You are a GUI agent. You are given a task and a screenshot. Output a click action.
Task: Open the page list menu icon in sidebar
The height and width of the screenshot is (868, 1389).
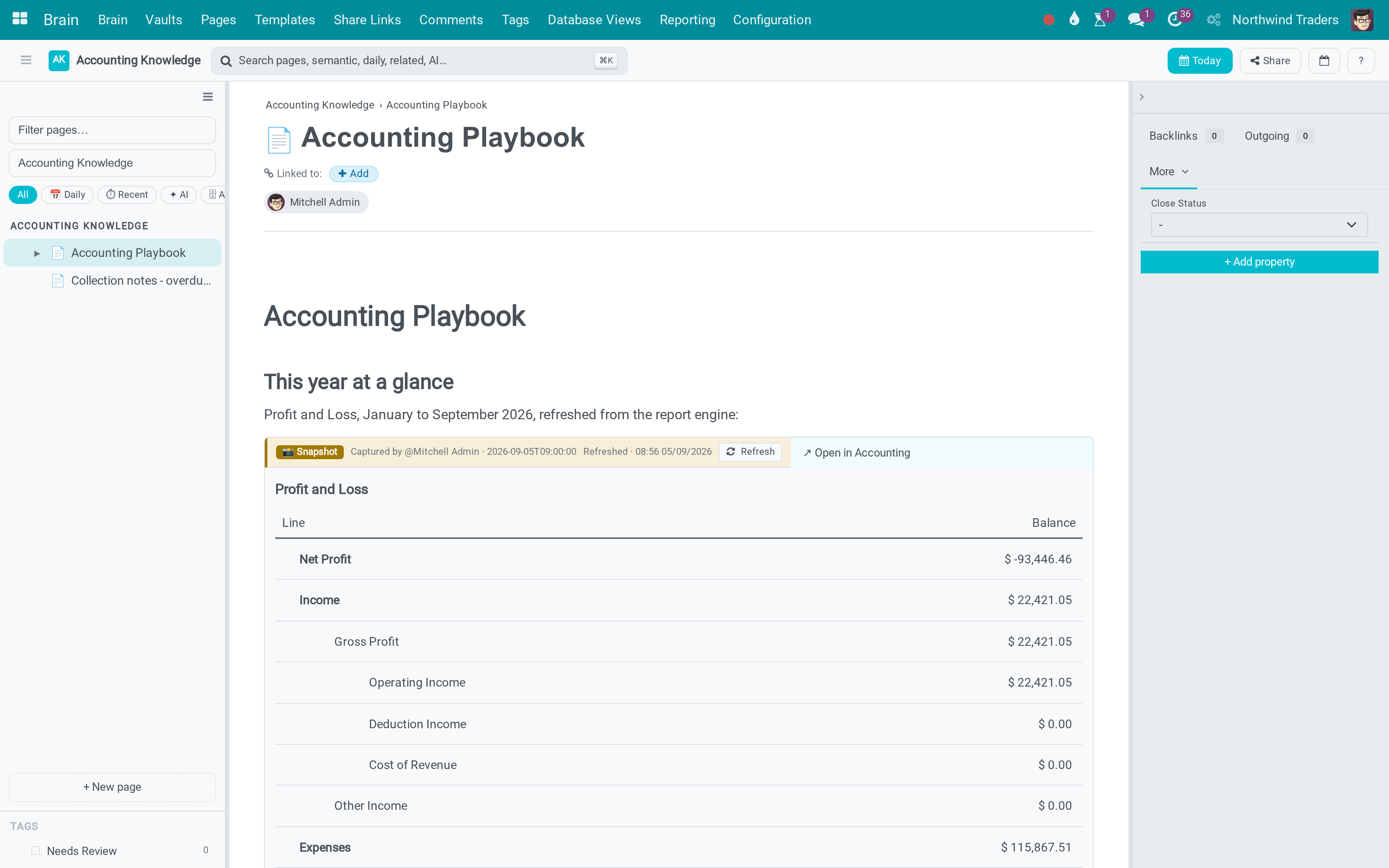[208, 96]
